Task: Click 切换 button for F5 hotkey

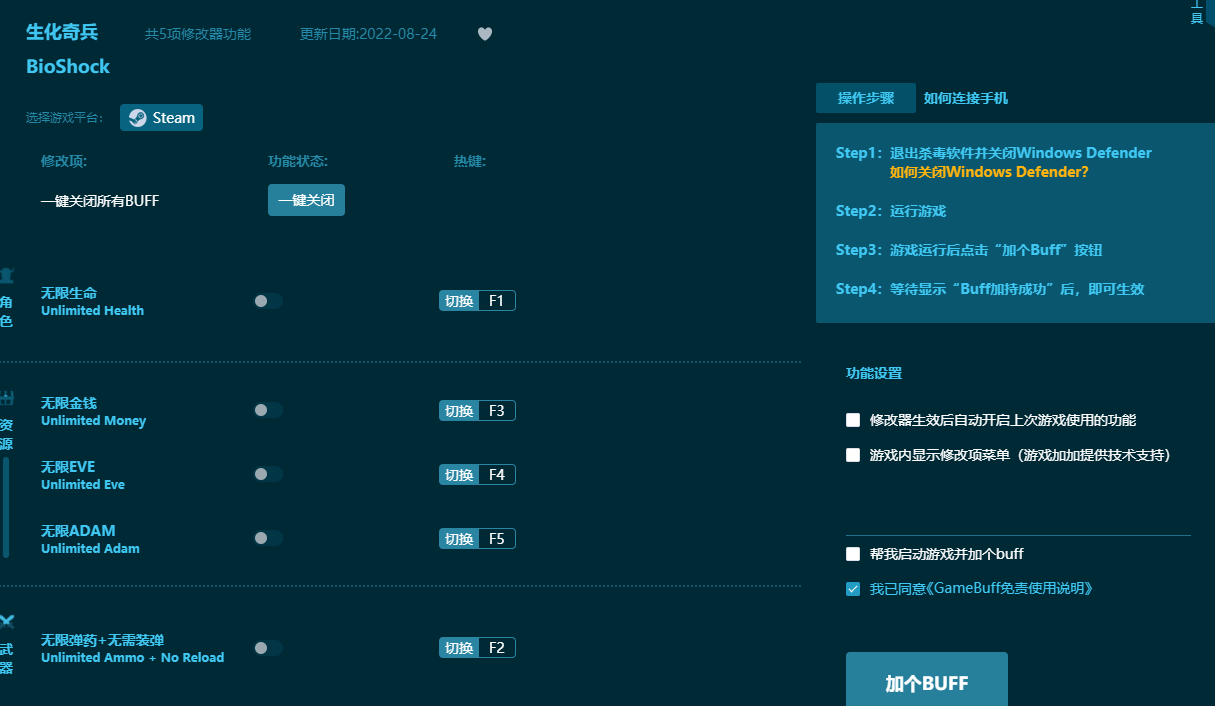Action: click(x=459, y=538)
